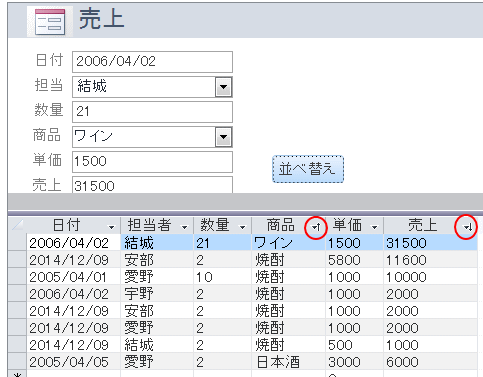Click the date cell 2005/04/01

pyautogui.click(x=73, y=277)
